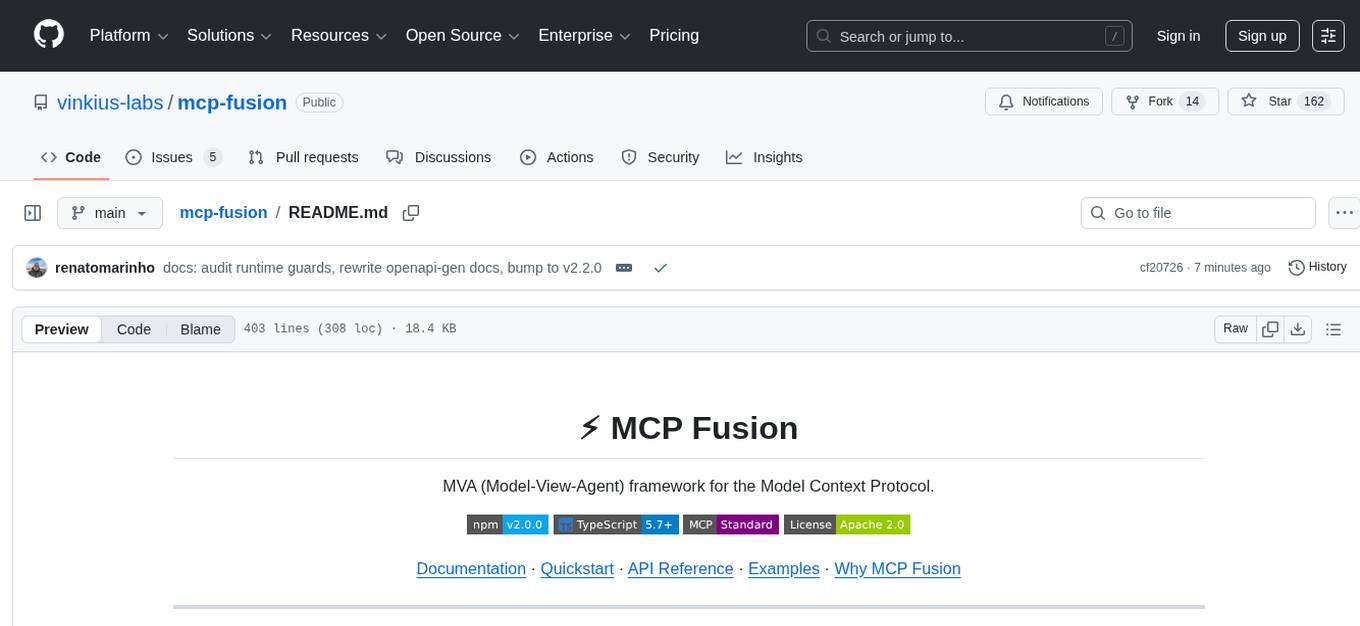
Task: Star the mcp-fusion repository
Action: (x=1286, y=101)
